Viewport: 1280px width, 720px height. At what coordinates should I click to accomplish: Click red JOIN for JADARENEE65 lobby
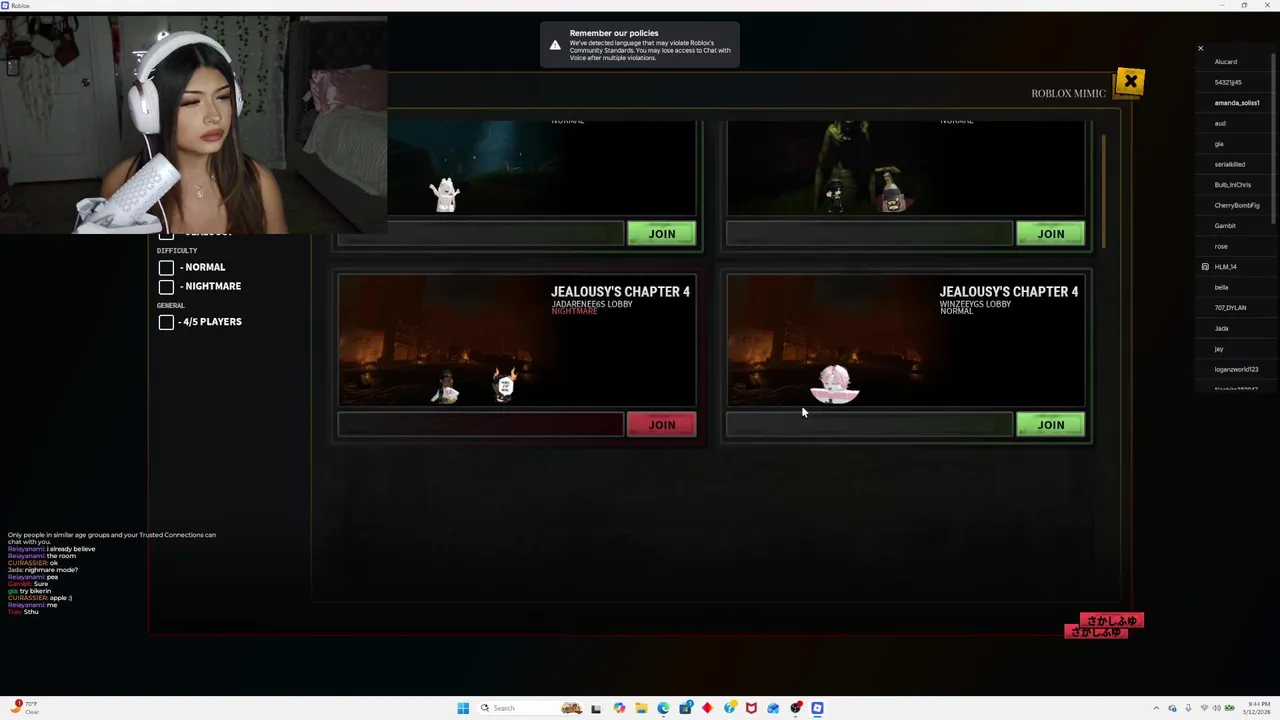pyautogui.click(x=661, y=425)
